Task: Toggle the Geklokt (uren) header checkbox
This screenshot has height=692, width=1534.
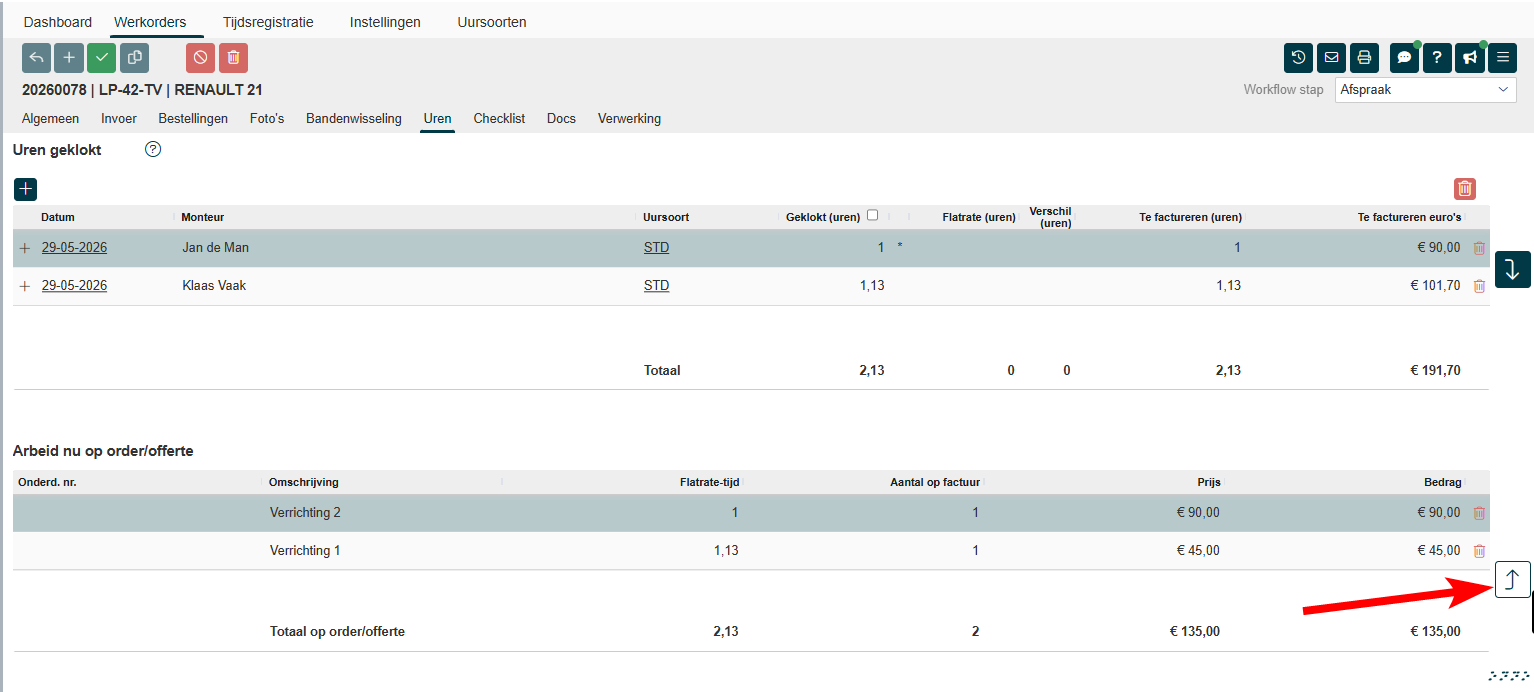Action: point(873,215)
